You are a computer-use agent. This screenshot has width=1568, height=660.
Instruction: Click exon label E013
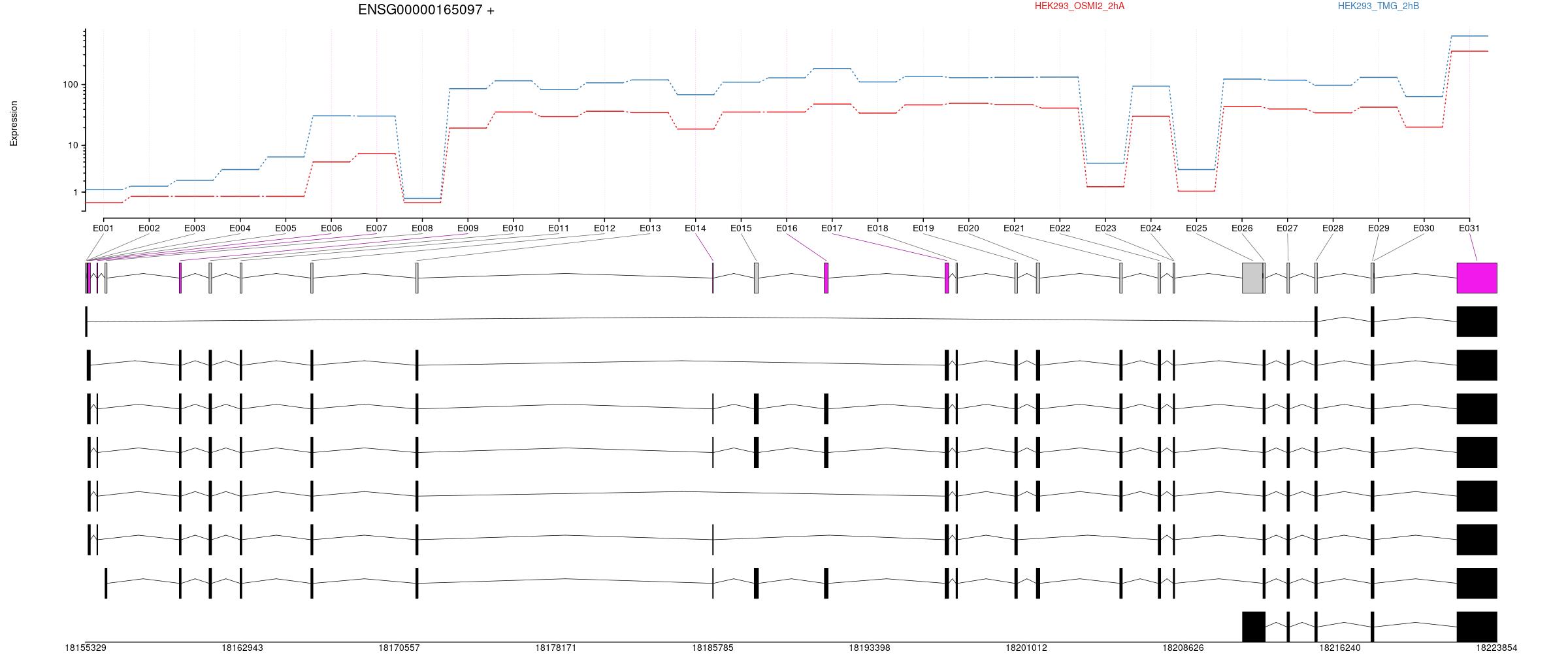point(650,228)
